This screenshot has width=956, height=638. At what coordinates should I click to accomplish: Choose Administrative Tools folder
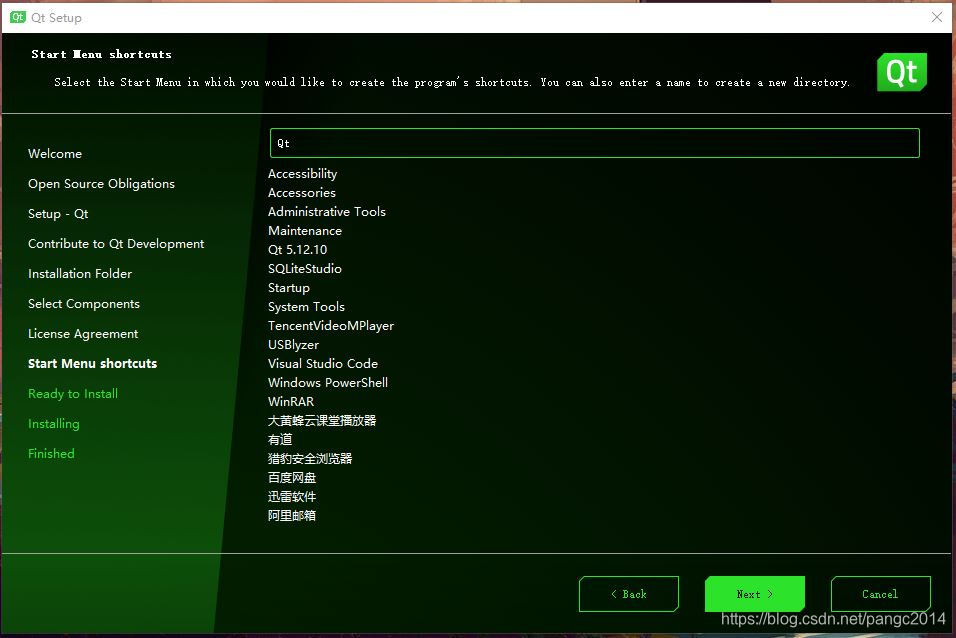[327, 212]
